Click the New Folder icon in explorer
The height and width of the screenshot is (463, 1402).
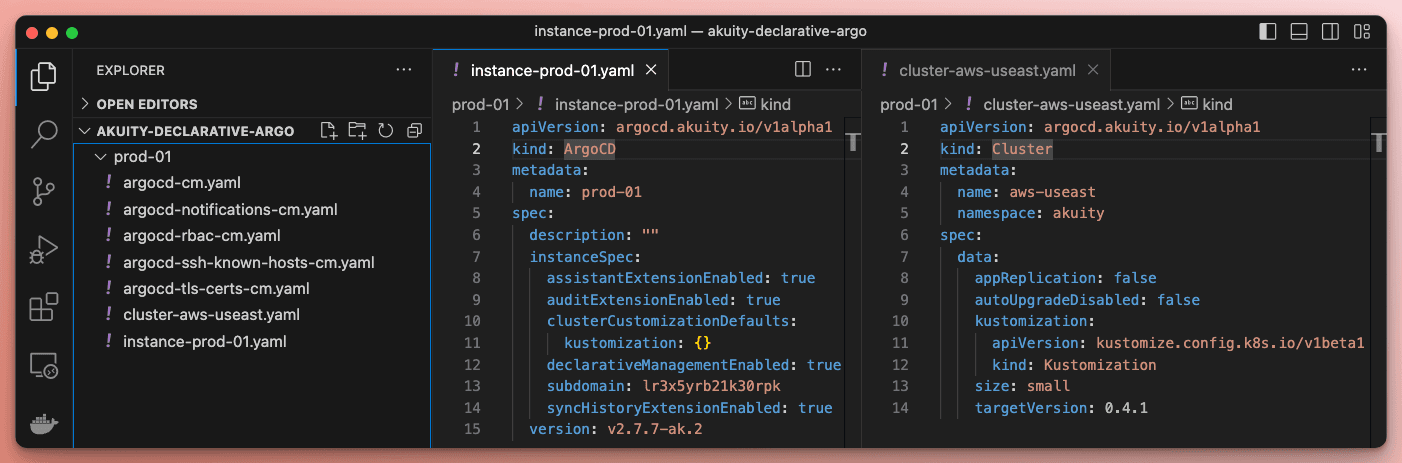click(357, 131)
